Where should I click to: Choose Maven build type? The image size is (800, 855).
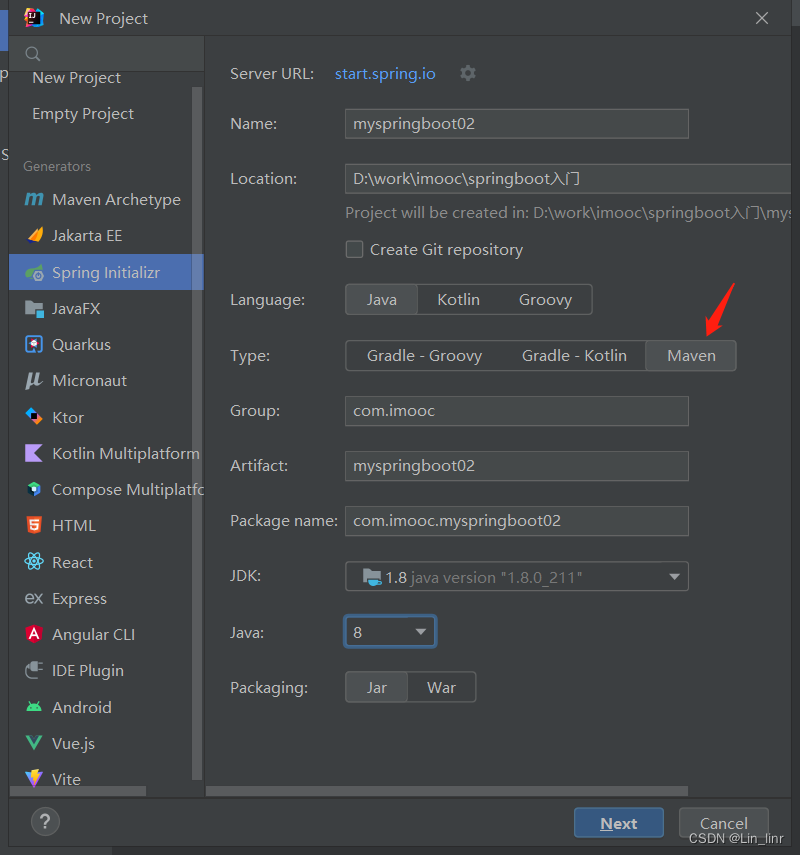[x=691, y=356]
